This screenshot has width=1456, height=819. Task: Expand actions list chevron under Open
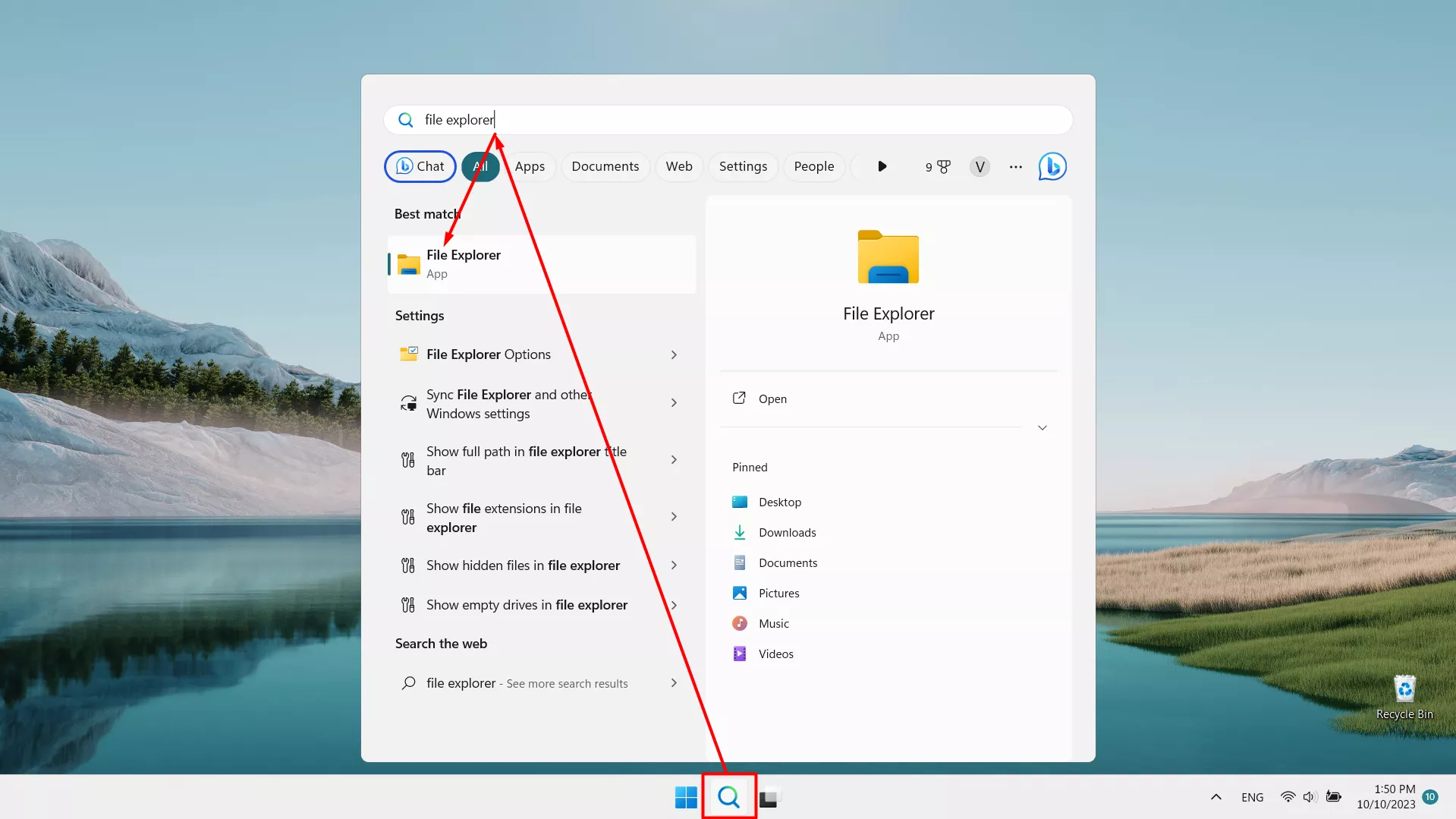click(x=1042, y=427)
